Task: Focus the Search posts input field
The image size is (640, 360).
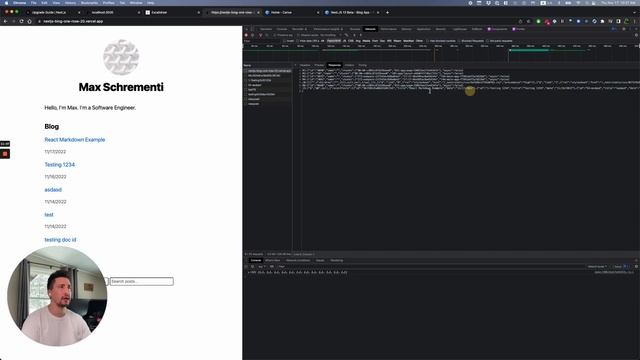Action: (x=142, y=281)
